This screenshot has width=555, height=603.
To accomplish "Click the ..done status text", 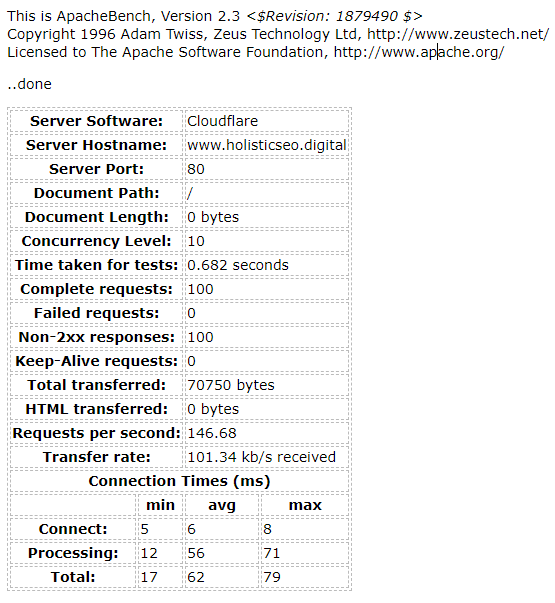I will coord(29,84).
